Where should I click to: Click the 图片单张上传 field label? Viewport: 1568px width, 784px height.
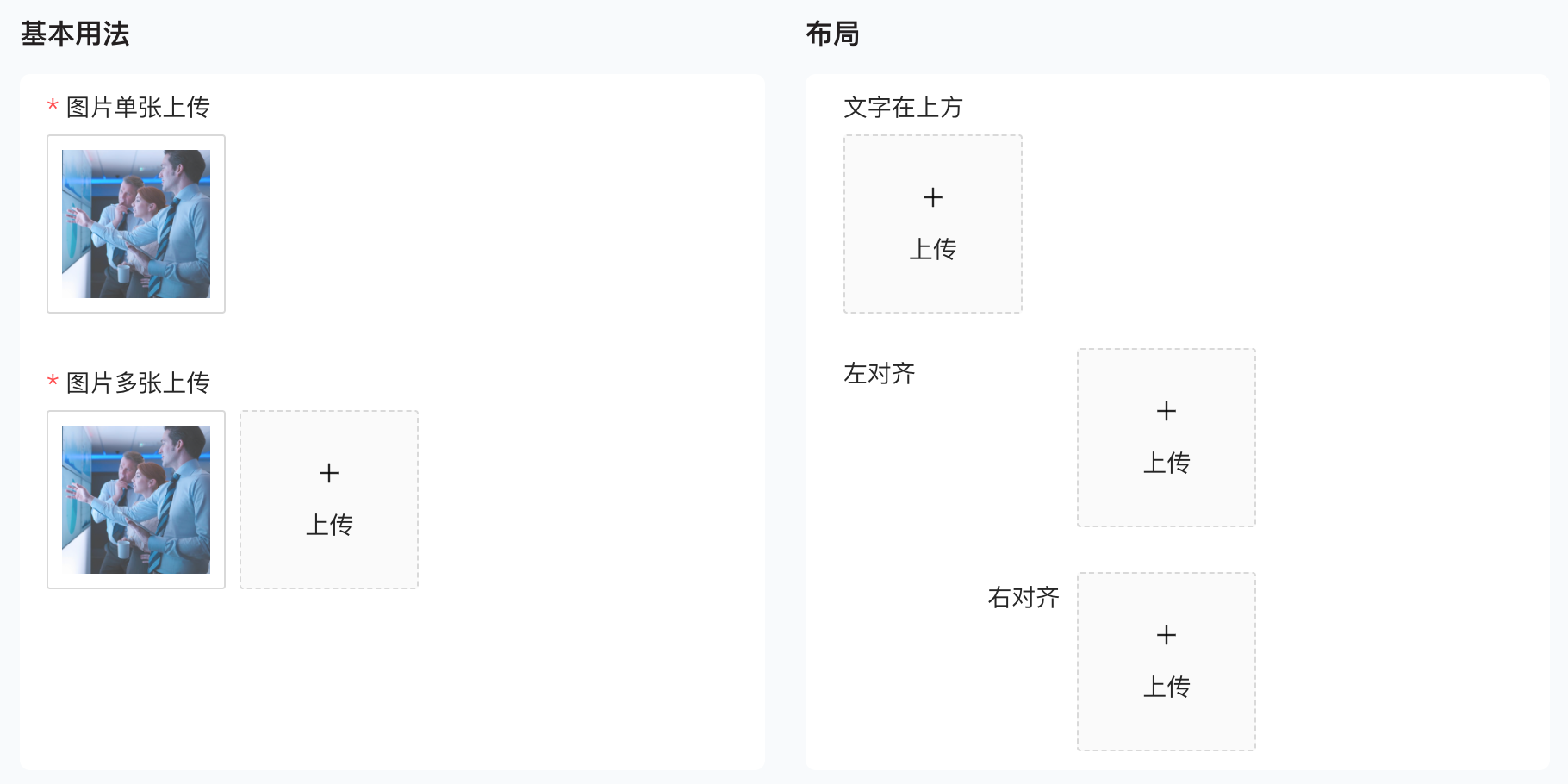[138, 107]
